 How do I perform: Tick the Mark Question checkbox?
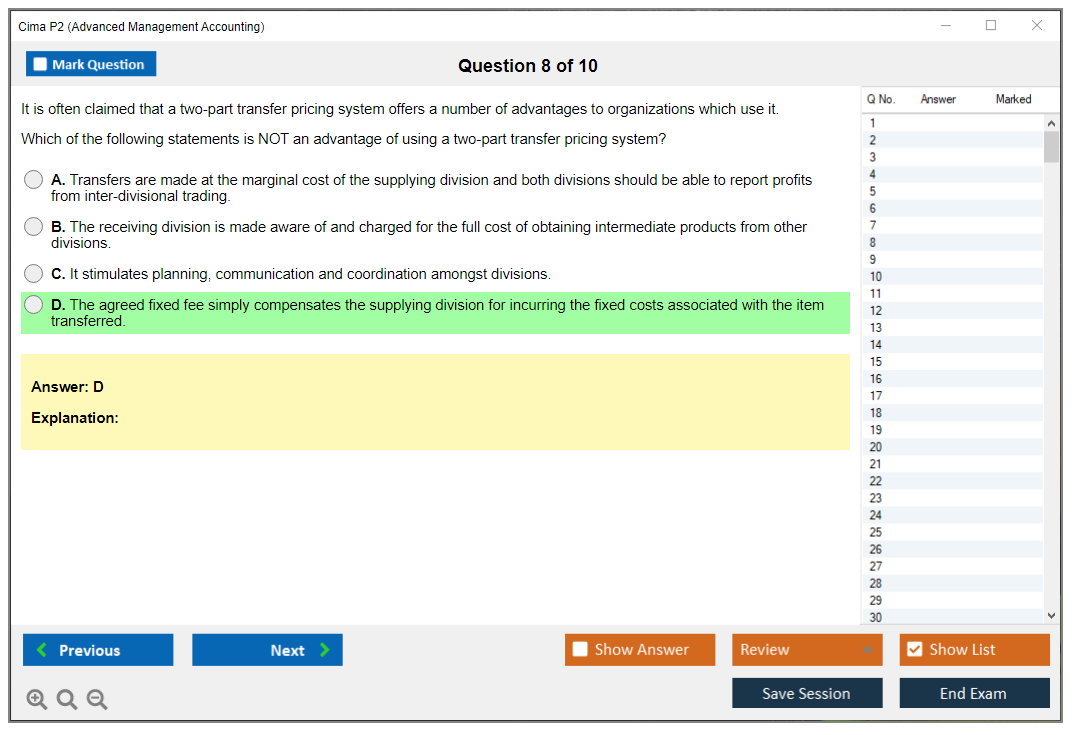(x=41, y=65)
